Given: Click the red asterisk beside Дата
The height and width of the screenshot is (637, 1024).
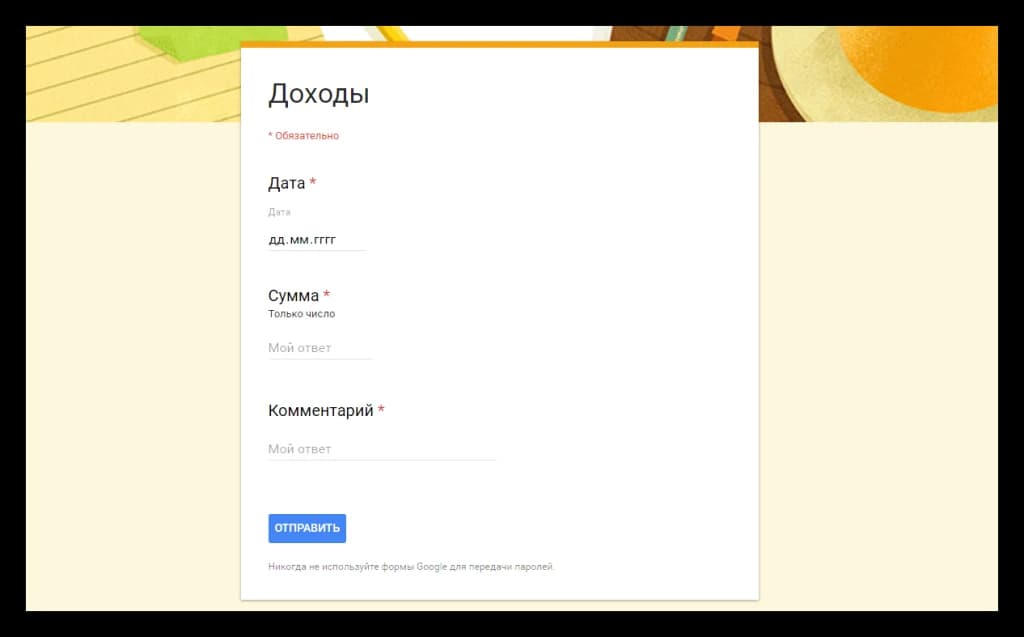Looking at the screenshot, I should click(x=313, y=182).
